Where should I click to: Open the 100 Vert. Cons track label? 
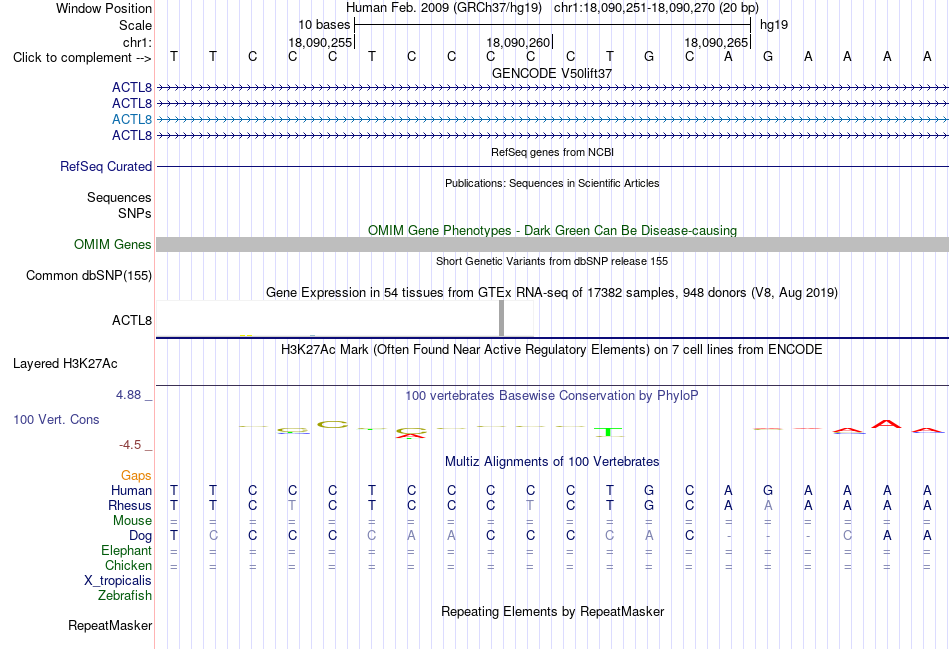(56, 419)
